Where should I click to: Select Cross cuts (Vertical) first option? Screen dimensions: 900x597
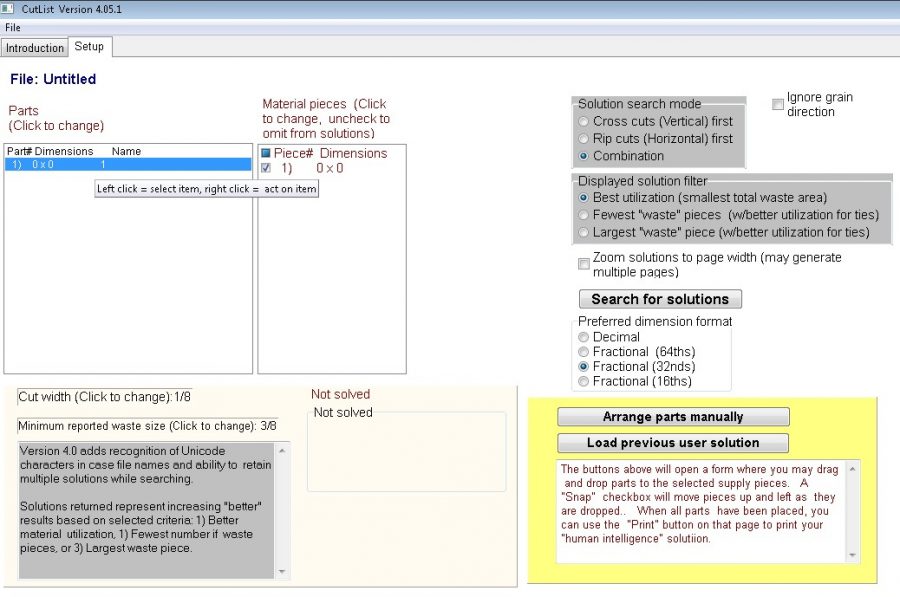tap(584, 122)
